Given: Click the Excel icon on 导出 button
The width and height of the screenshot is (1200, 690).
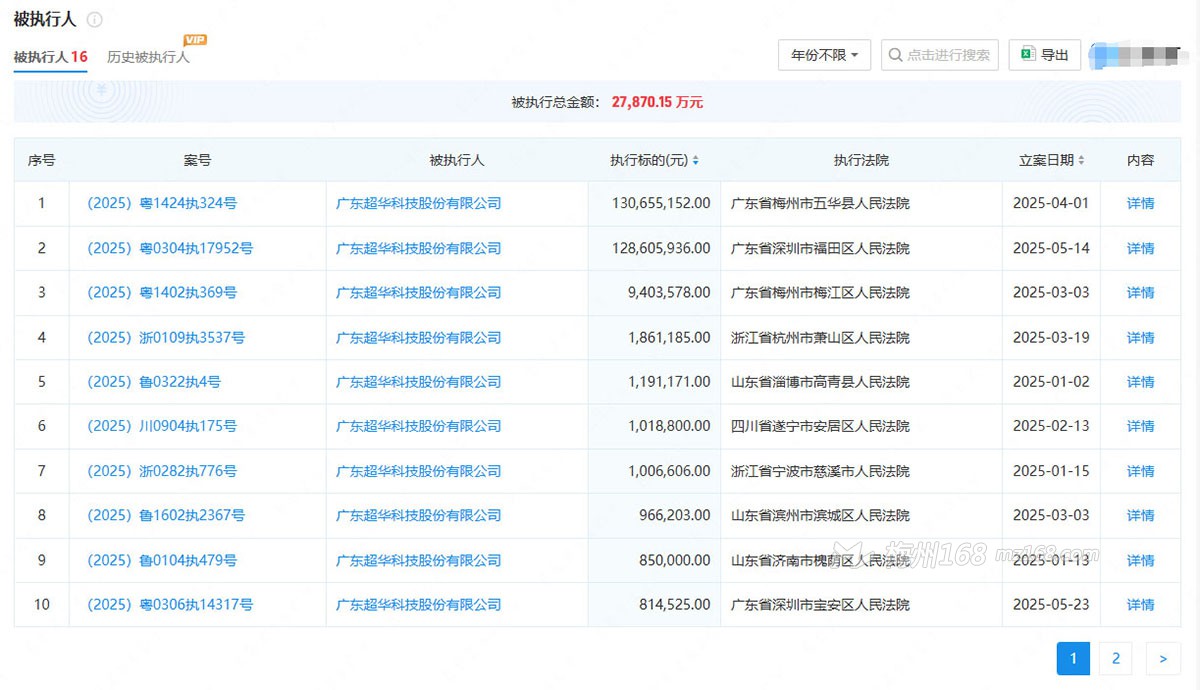Looking at the screenshot, I should (1027, 55).
